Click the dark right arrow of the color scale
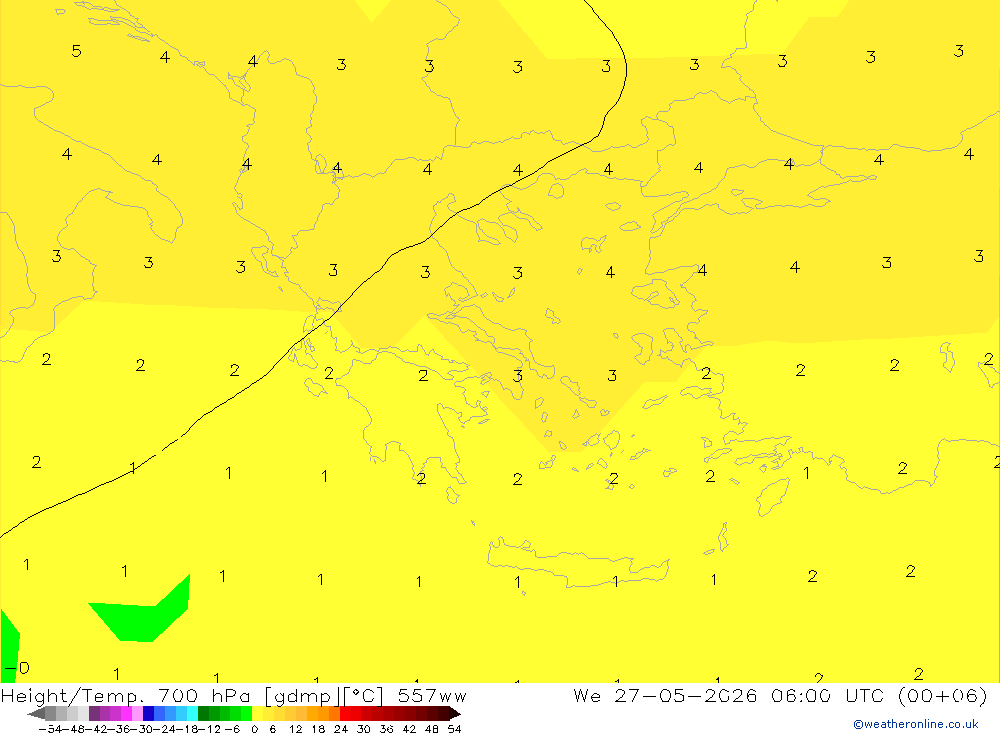 pos(455,713)
